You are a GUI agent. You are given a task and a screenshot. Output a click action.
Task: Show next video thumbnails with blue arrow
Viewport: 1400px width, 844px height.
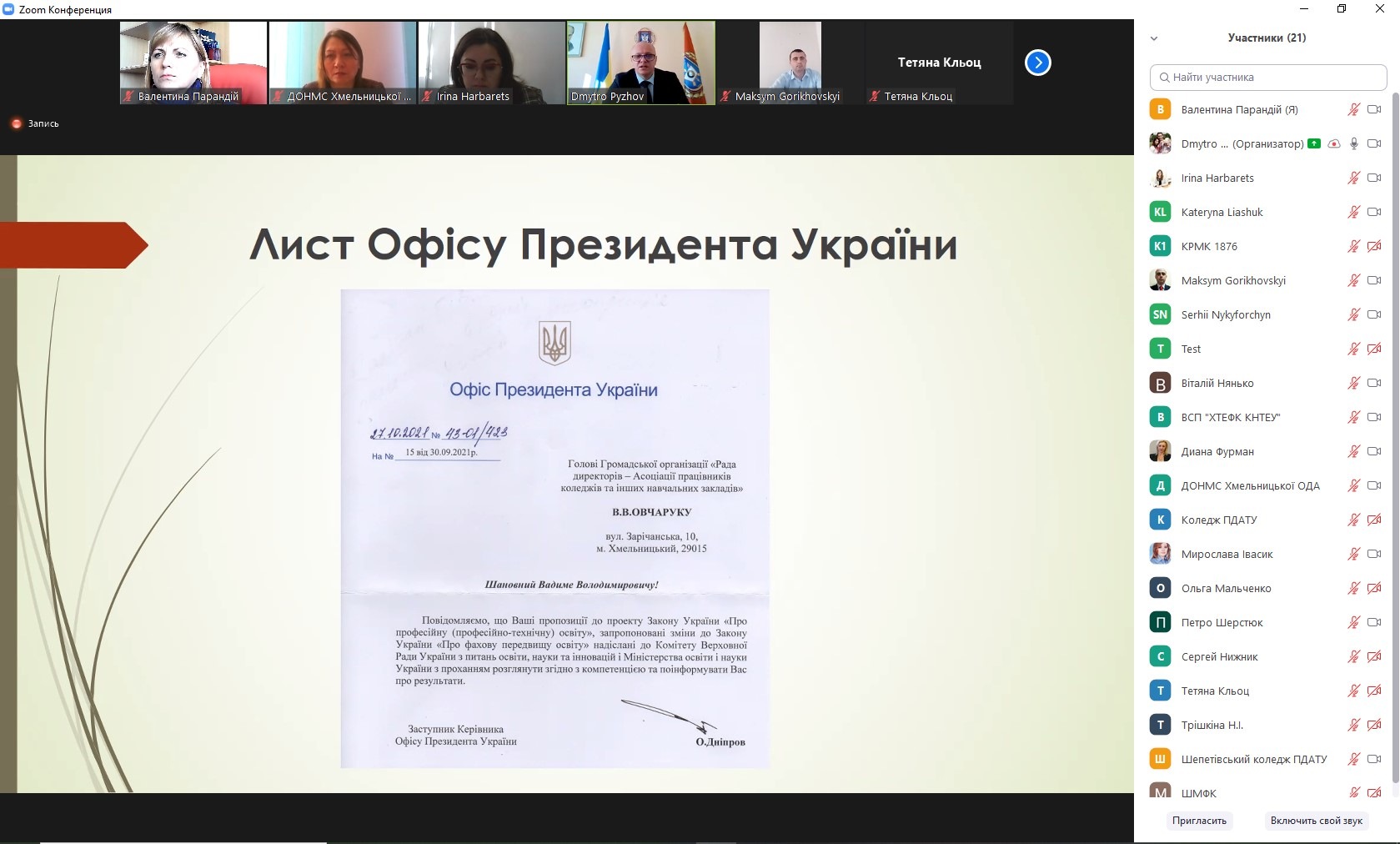click(x=1037, y=63)
